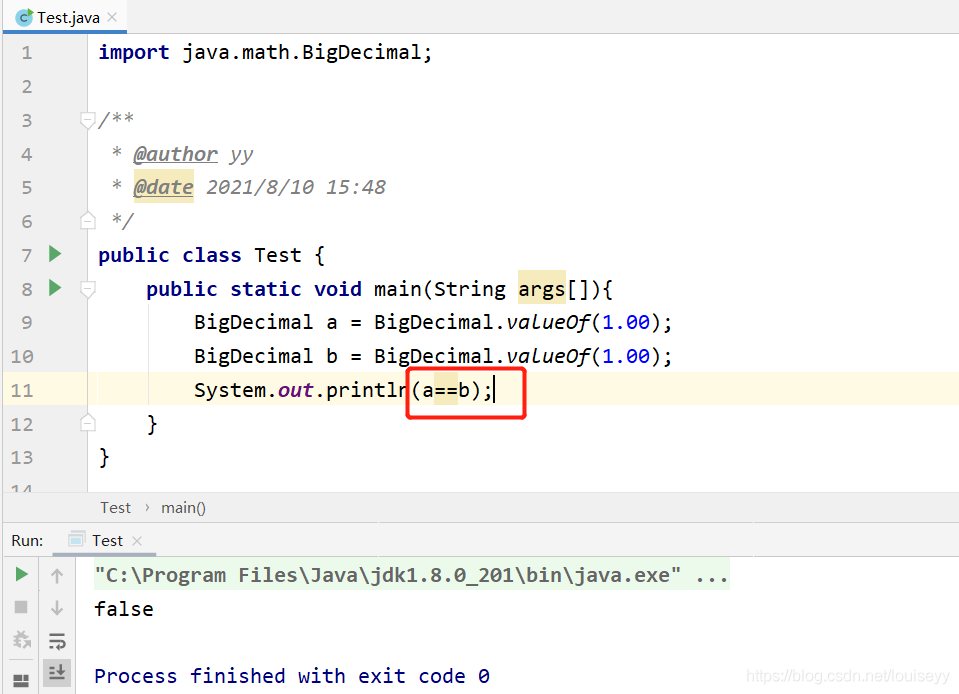Click the args parameter in main
Viewport: 959px width, 694px height.
click(x=541, y=289)
